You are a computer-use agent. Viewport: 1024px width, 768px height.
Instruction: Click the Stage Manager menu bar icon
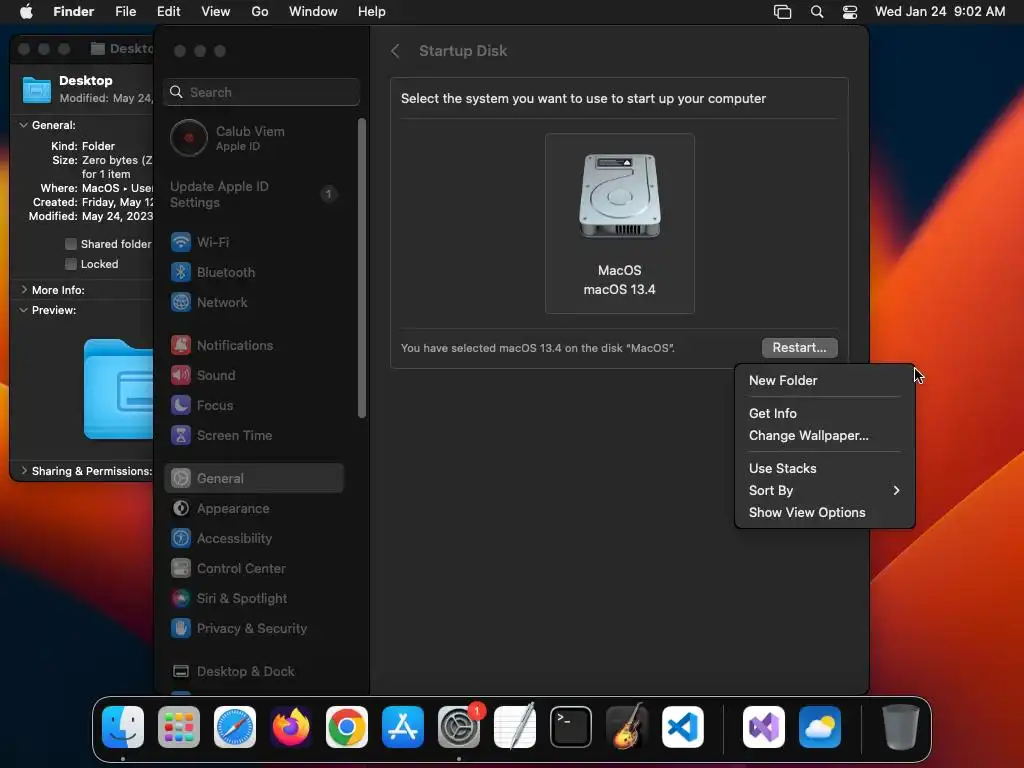coord(782,12)
